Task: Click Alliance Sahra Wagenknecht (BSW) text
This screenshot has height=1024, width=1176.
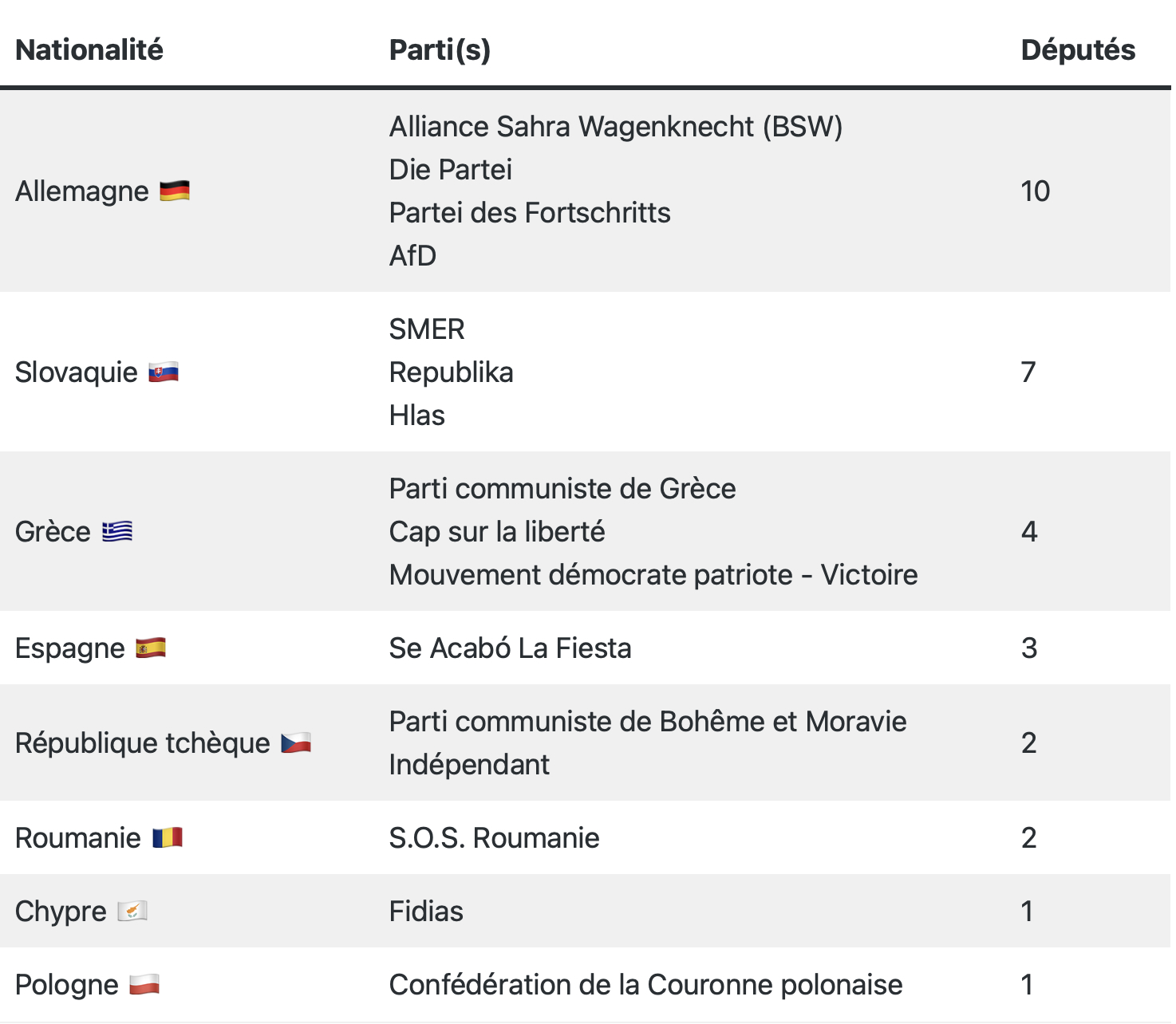Action: click(x=616, y=127)
